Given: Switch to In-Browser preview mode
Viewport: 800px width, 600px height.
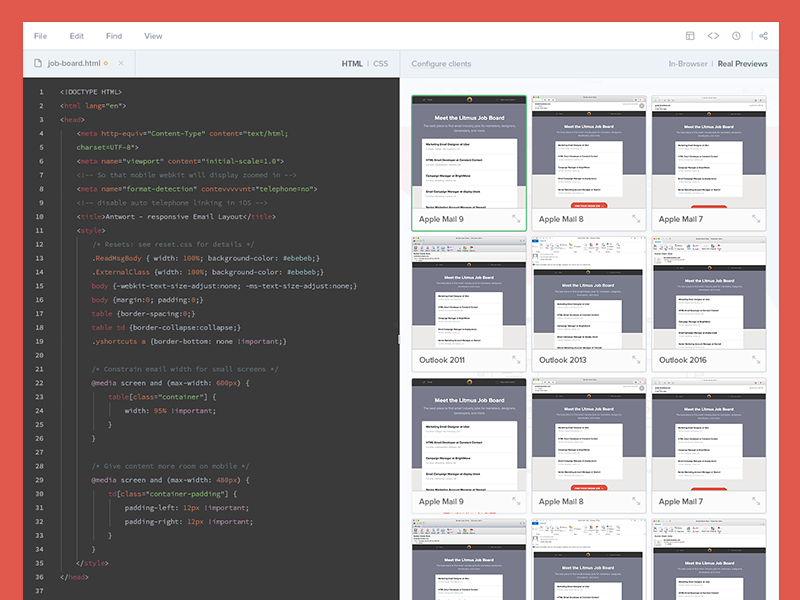Looking at the screenshot, I should click(688, 64).
